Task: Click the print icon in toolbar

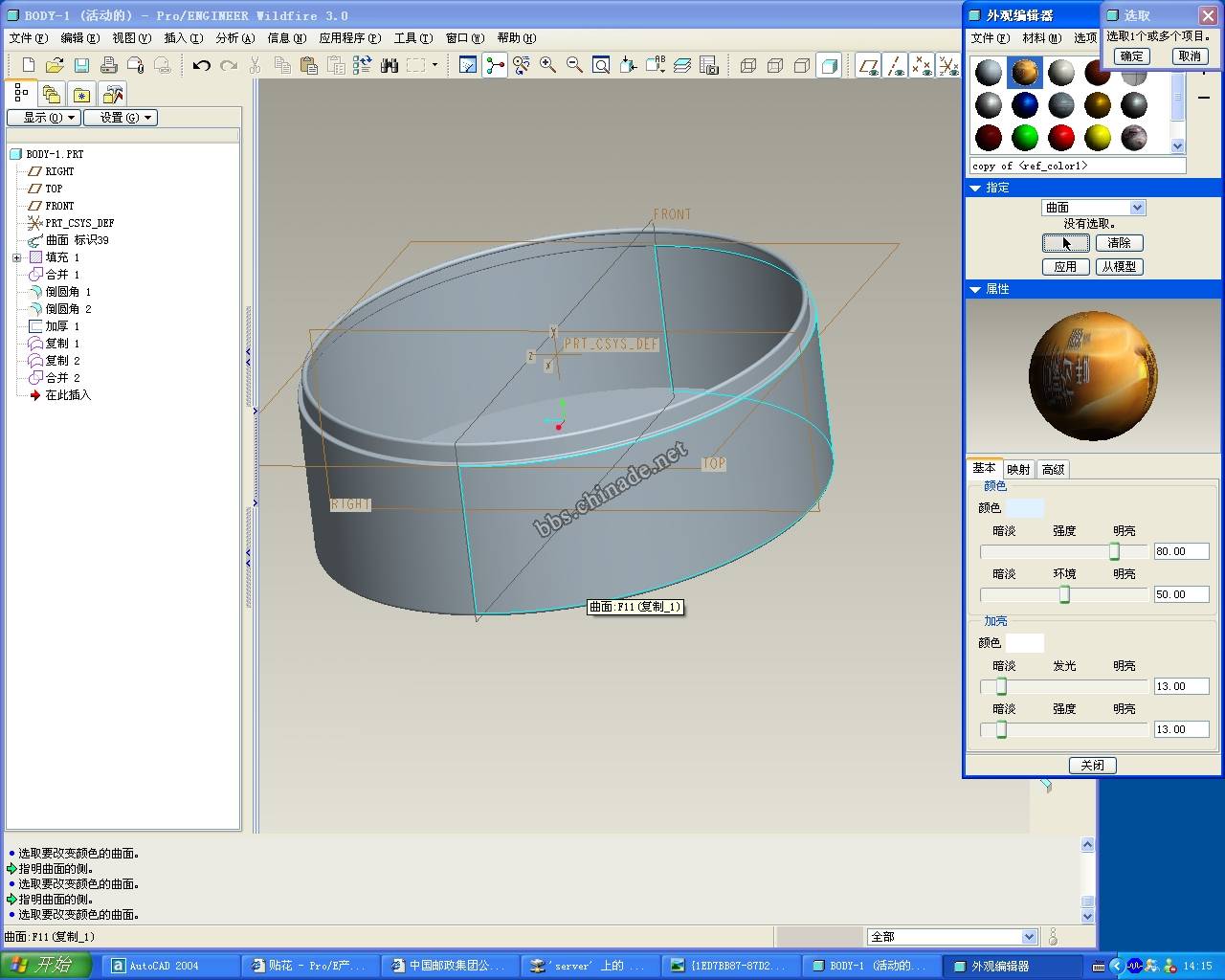Action: pyautogui.click(x=108, y=65)
